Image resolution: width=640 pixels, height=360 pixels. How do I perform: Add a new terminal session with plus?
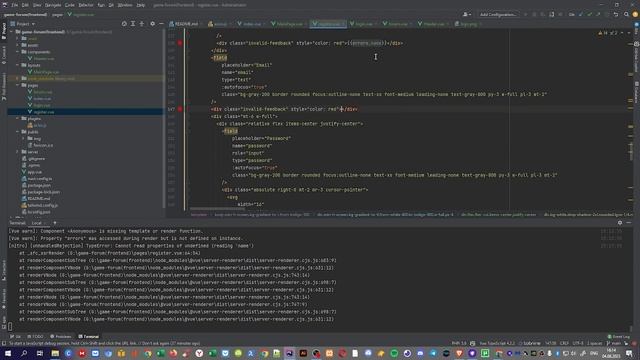[55, 223]
